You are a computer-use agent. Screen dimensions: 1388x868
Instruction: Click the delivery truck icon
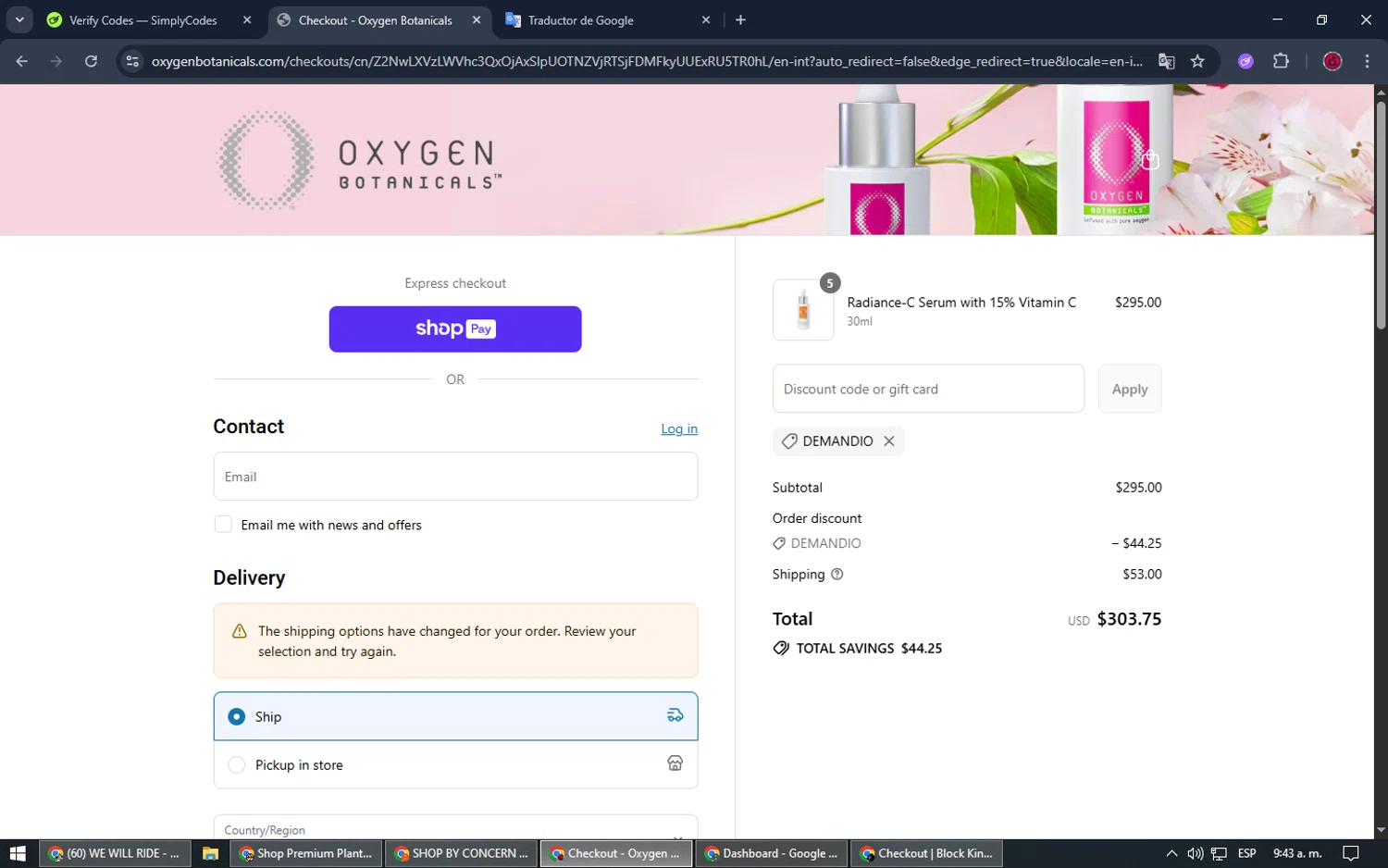pos(675,715)
